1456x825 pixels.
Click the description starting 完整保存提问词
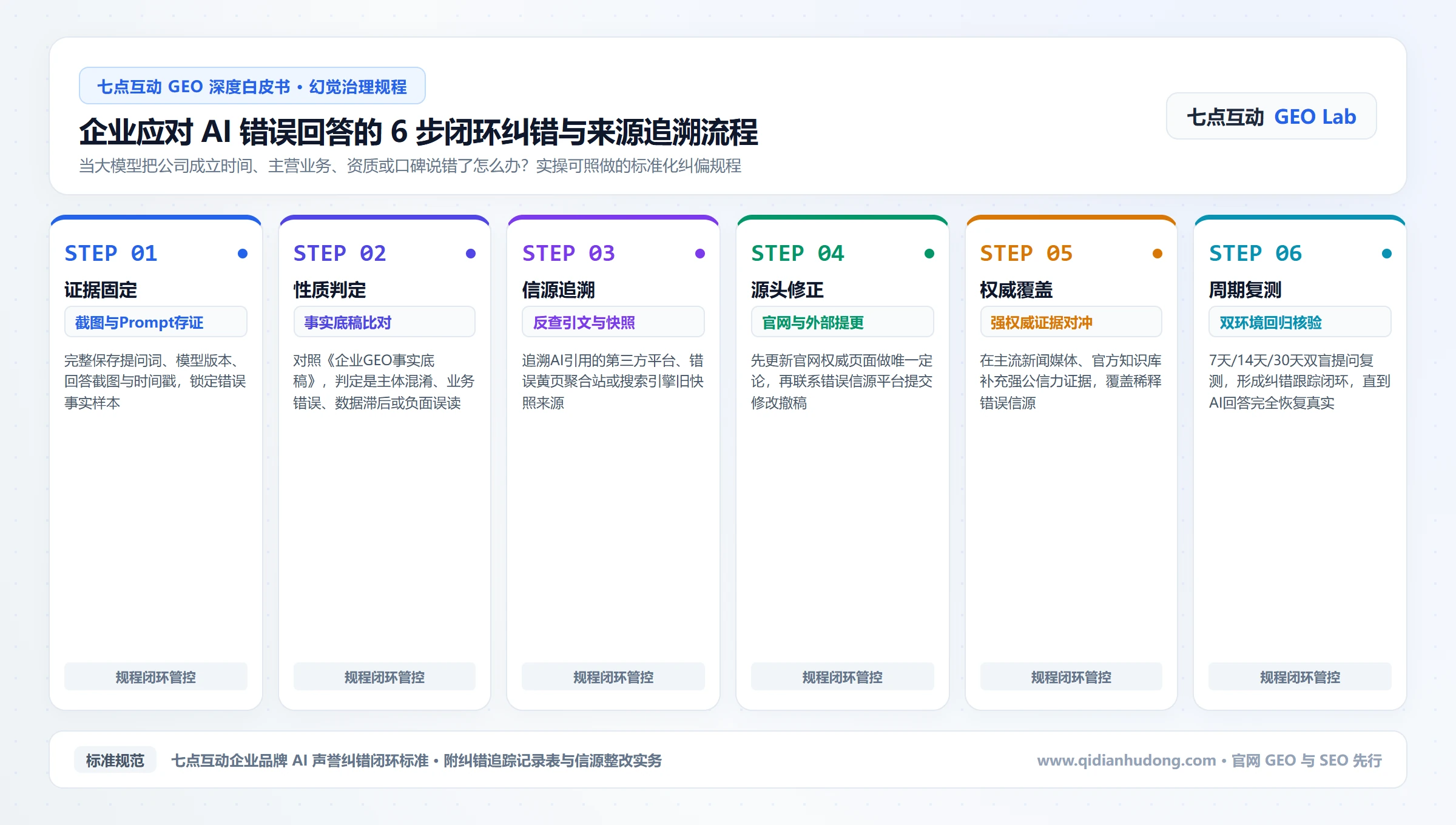pyautogui.click(x=155, y=381)
